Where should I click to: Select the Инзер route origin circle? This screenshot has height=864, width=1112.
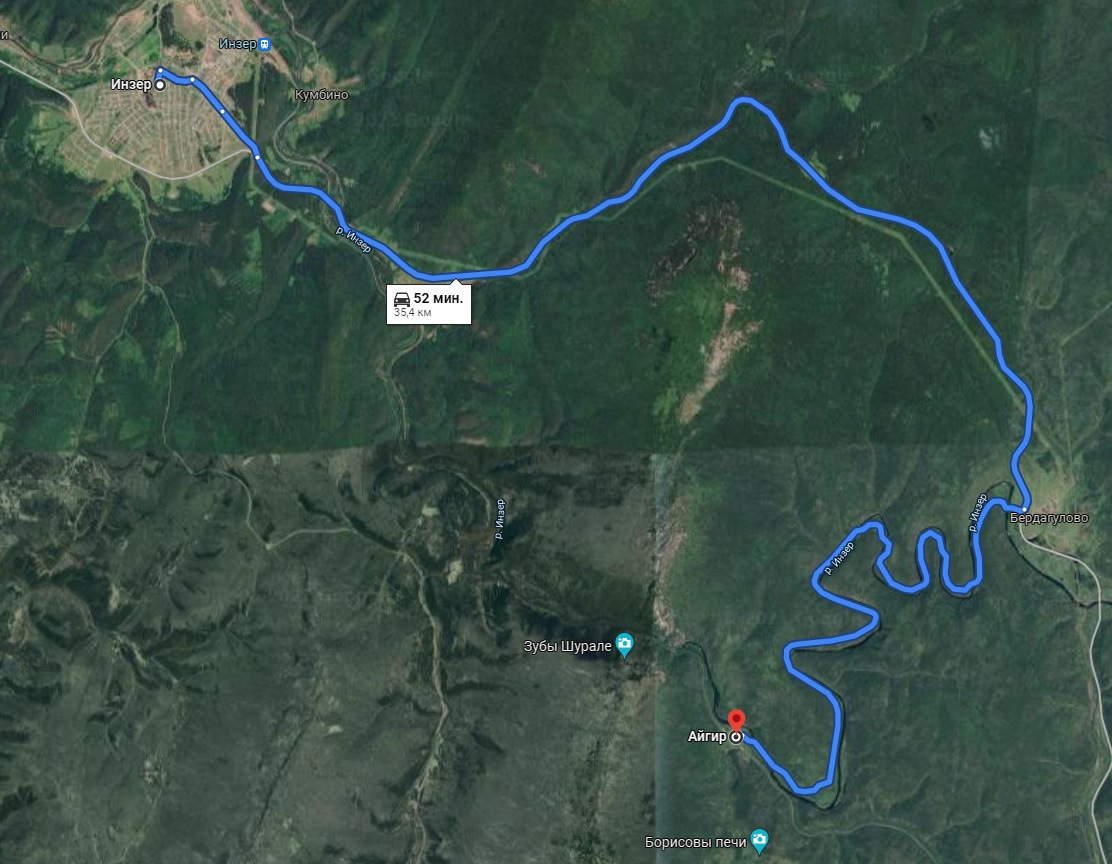tap(160, 85)
